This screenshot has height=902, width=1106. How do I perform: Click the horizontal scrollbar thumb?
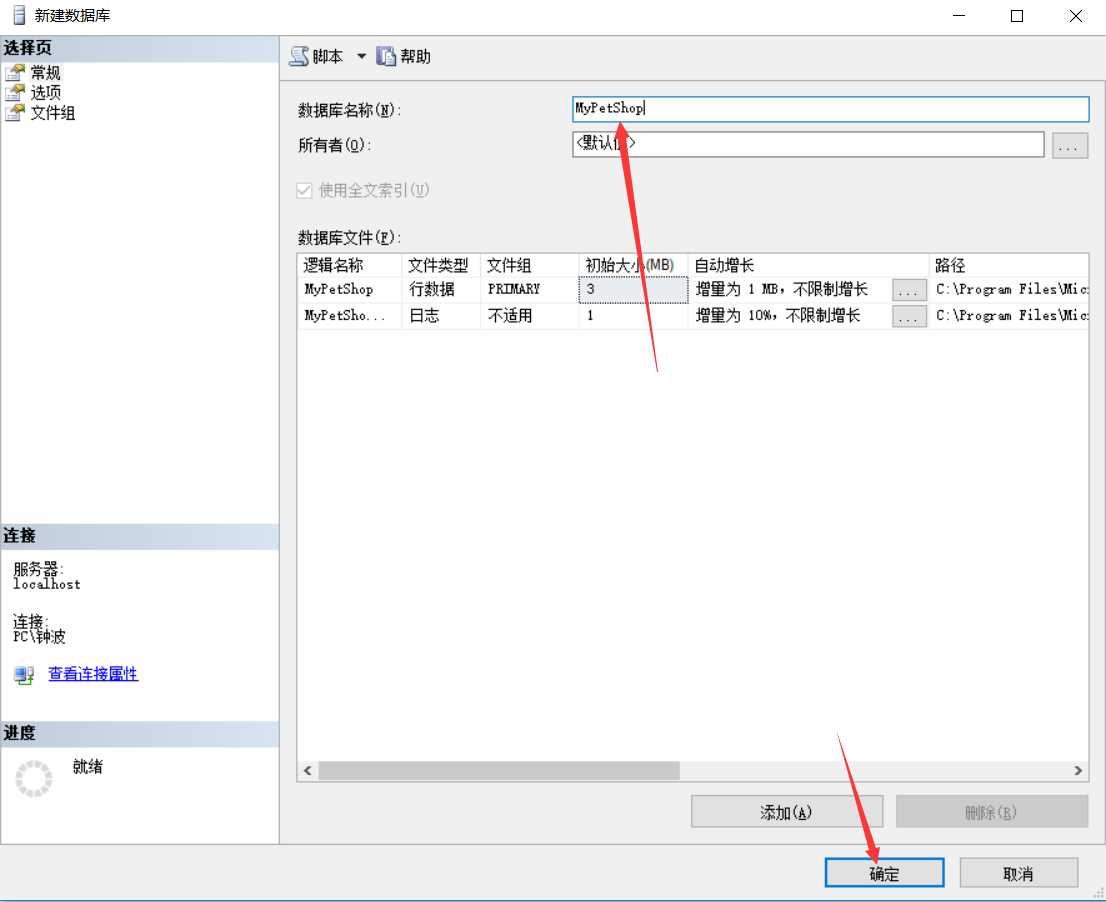[499, 771]
